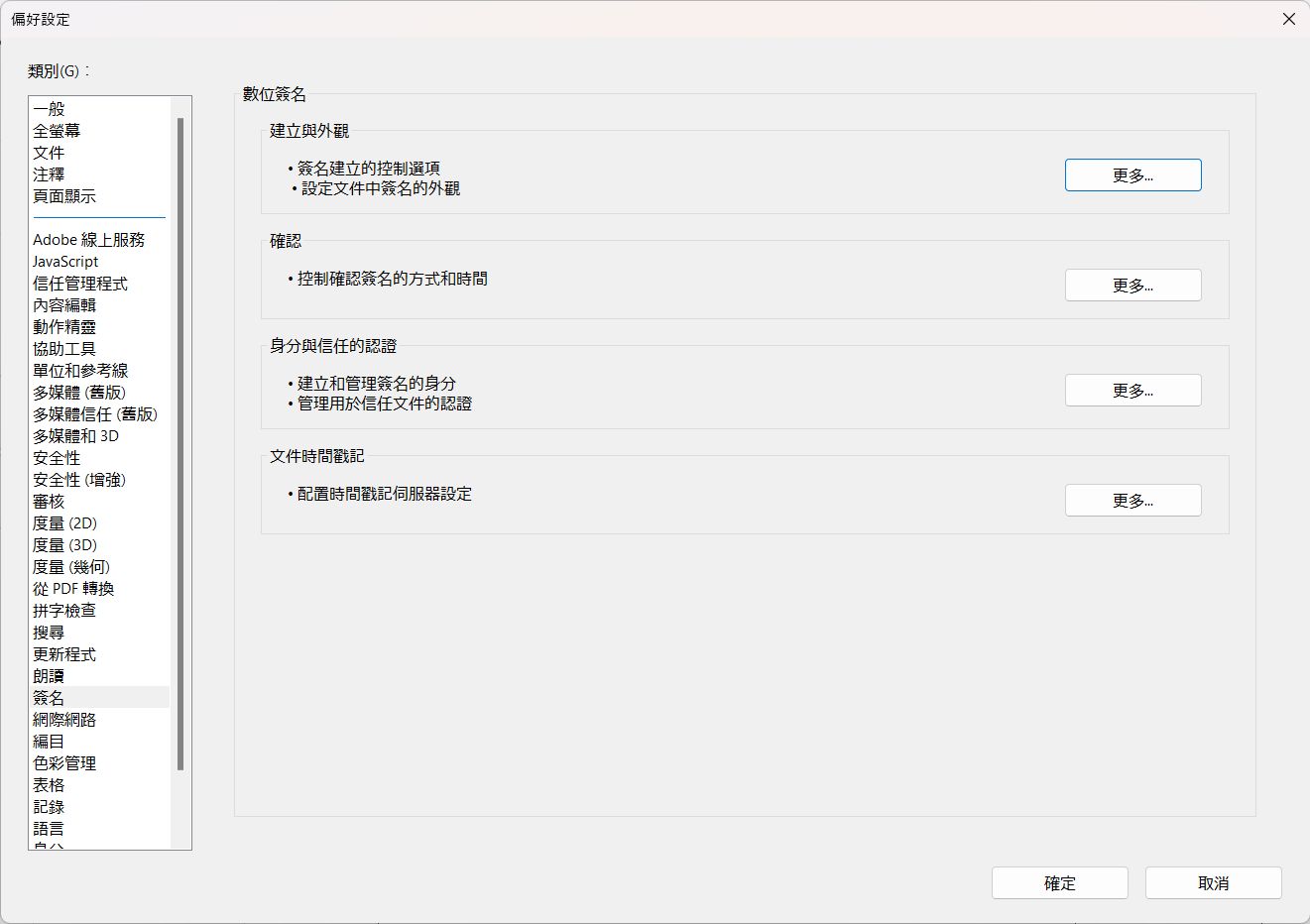Select the 全螢幕 category

[56, 130]
